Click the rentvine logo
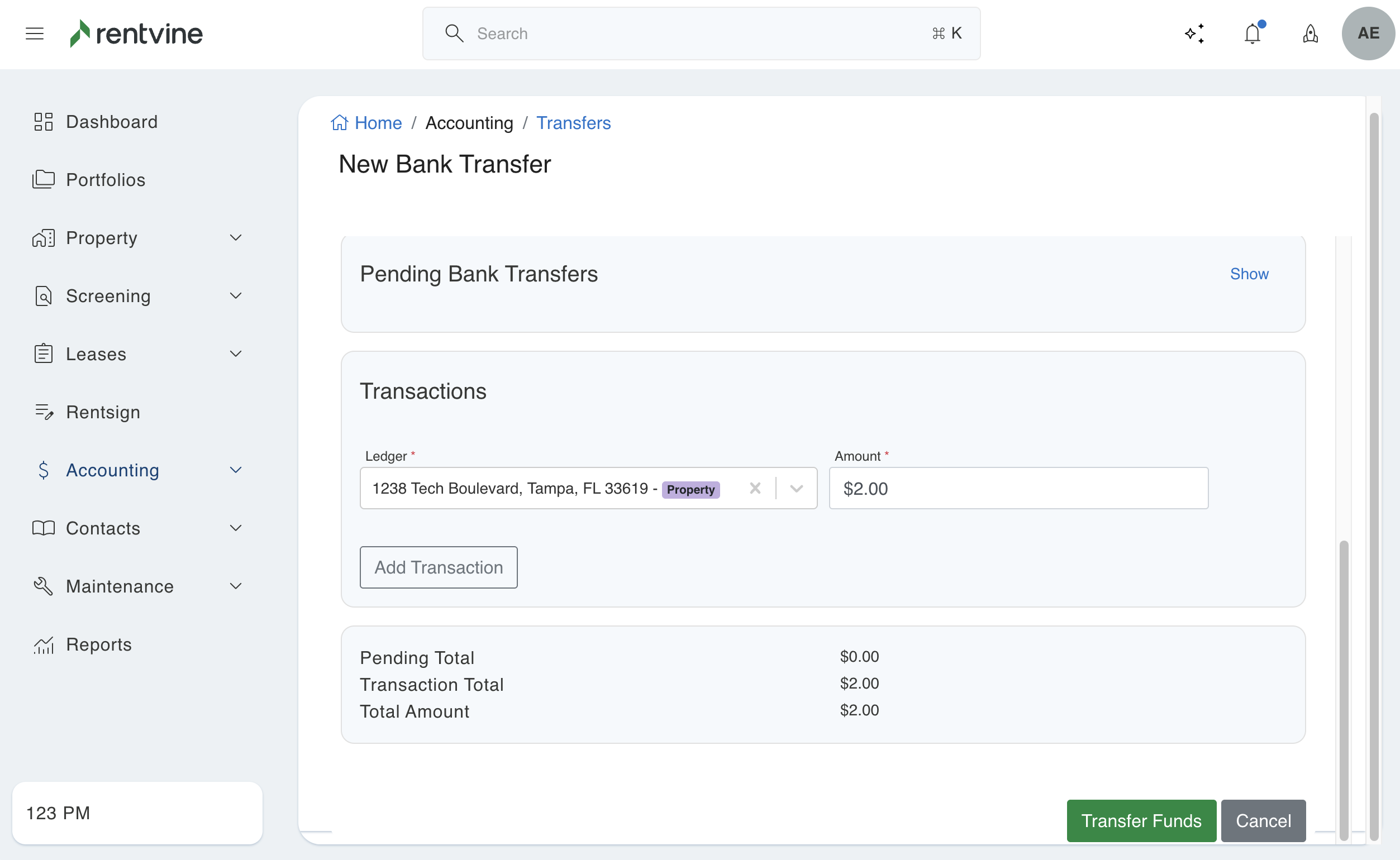Screen dimensions: 1400x860 coord(136,34)
